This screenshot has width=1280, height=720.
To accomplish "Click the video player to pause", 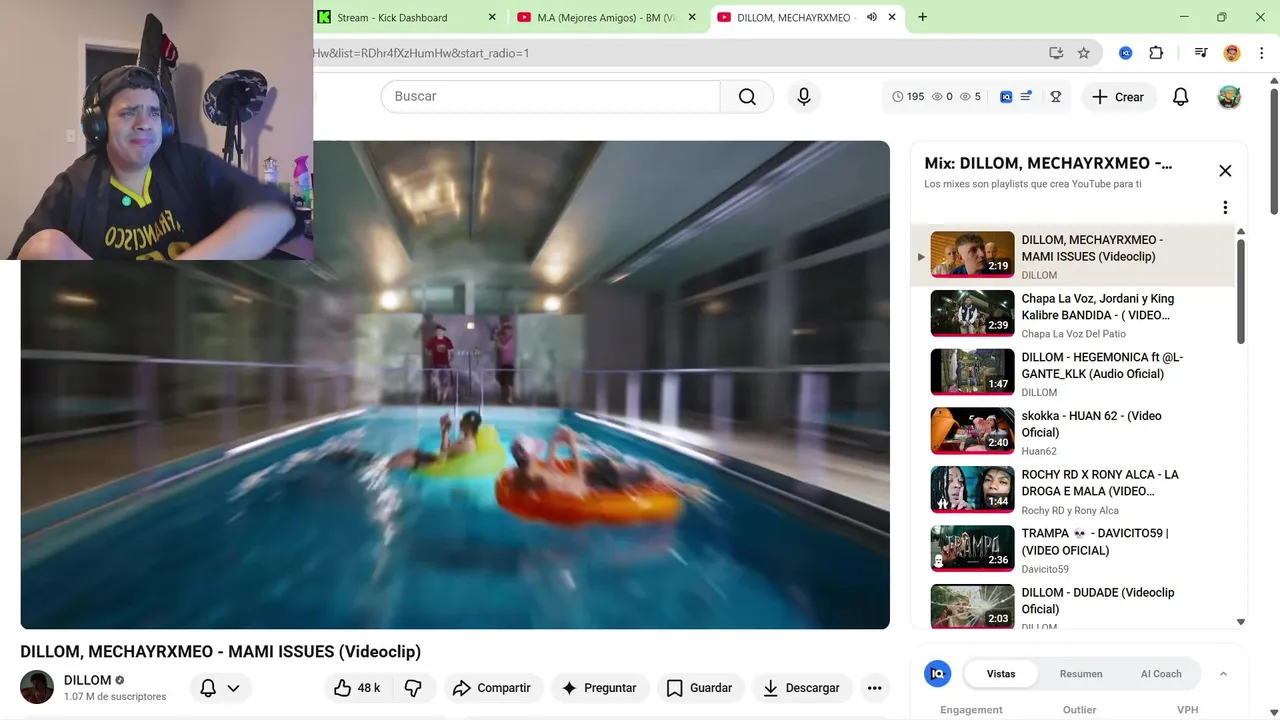I will point(455,385).
